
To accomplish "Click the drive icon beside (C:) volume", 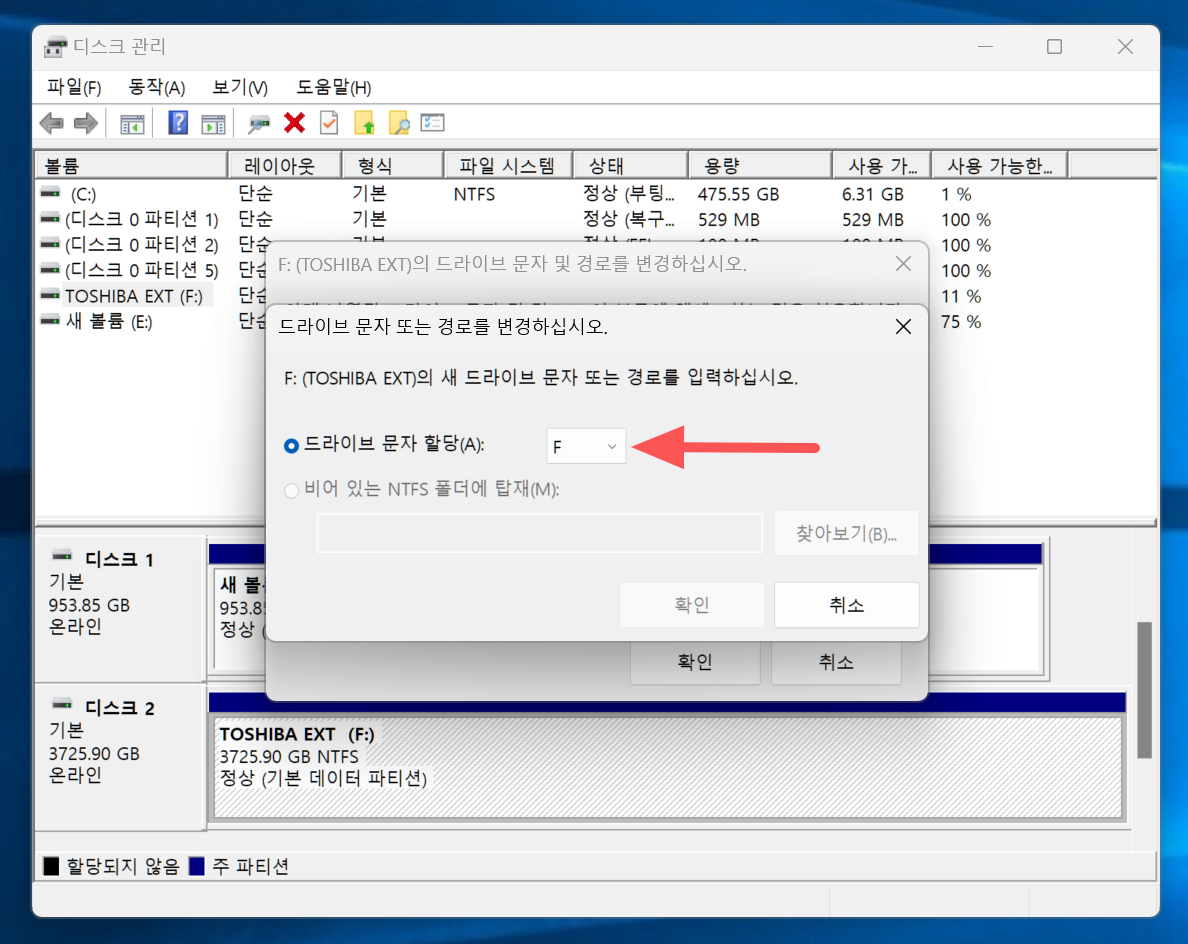I will coord(51,194).
